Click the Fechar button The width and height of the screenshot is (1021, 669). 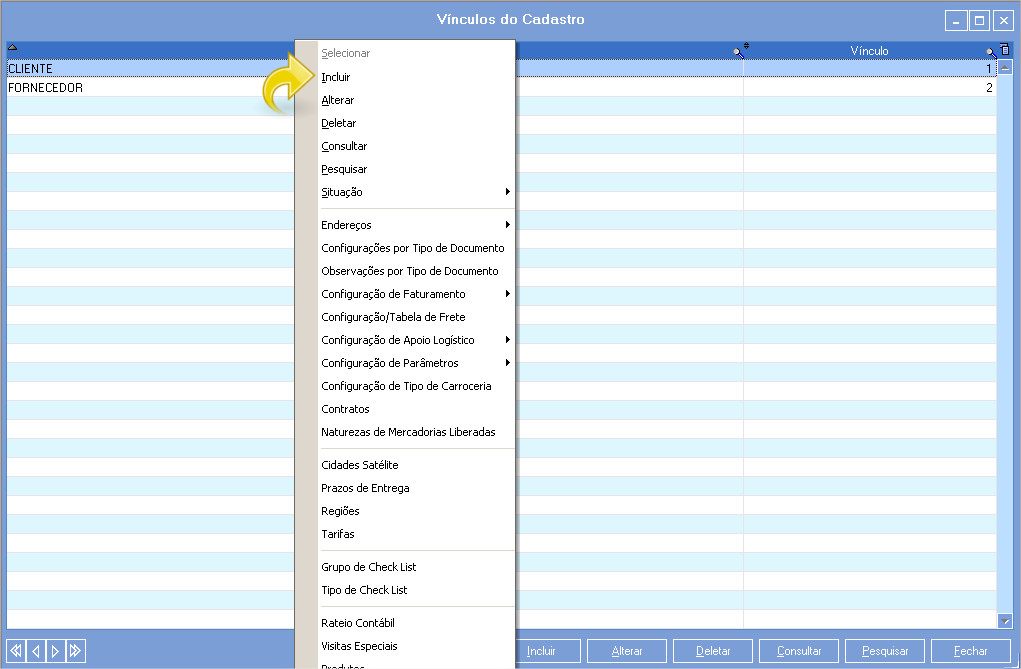point(971,651)
